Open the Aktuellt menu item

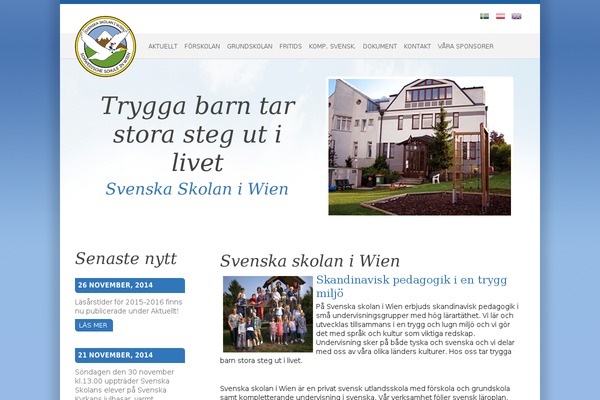click(x=163, y=46)
